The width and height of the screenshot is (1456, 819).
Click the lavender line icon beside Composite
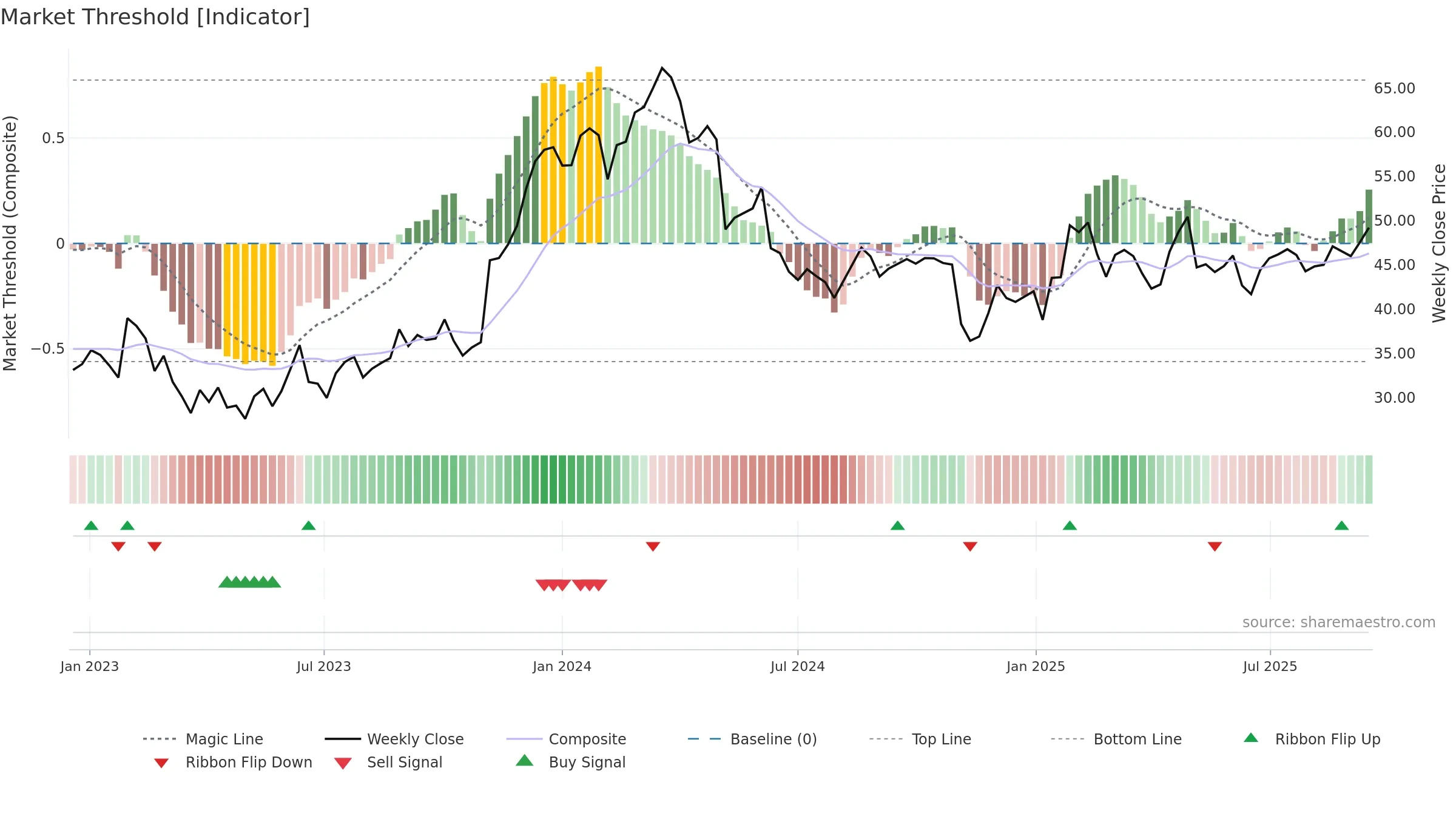point(524,739)
